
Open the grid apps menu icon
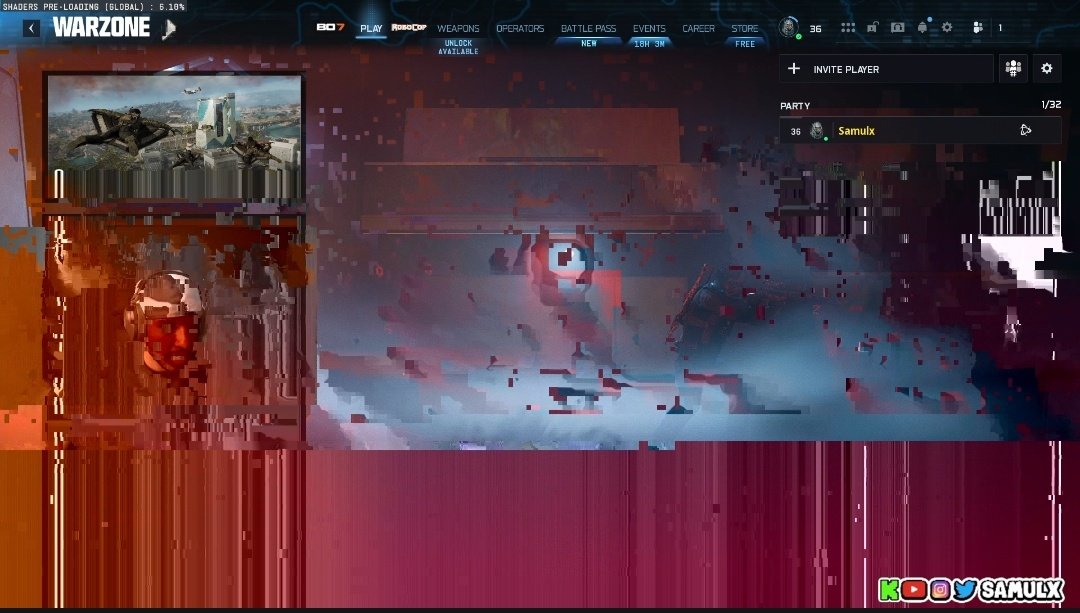(848, 28)
